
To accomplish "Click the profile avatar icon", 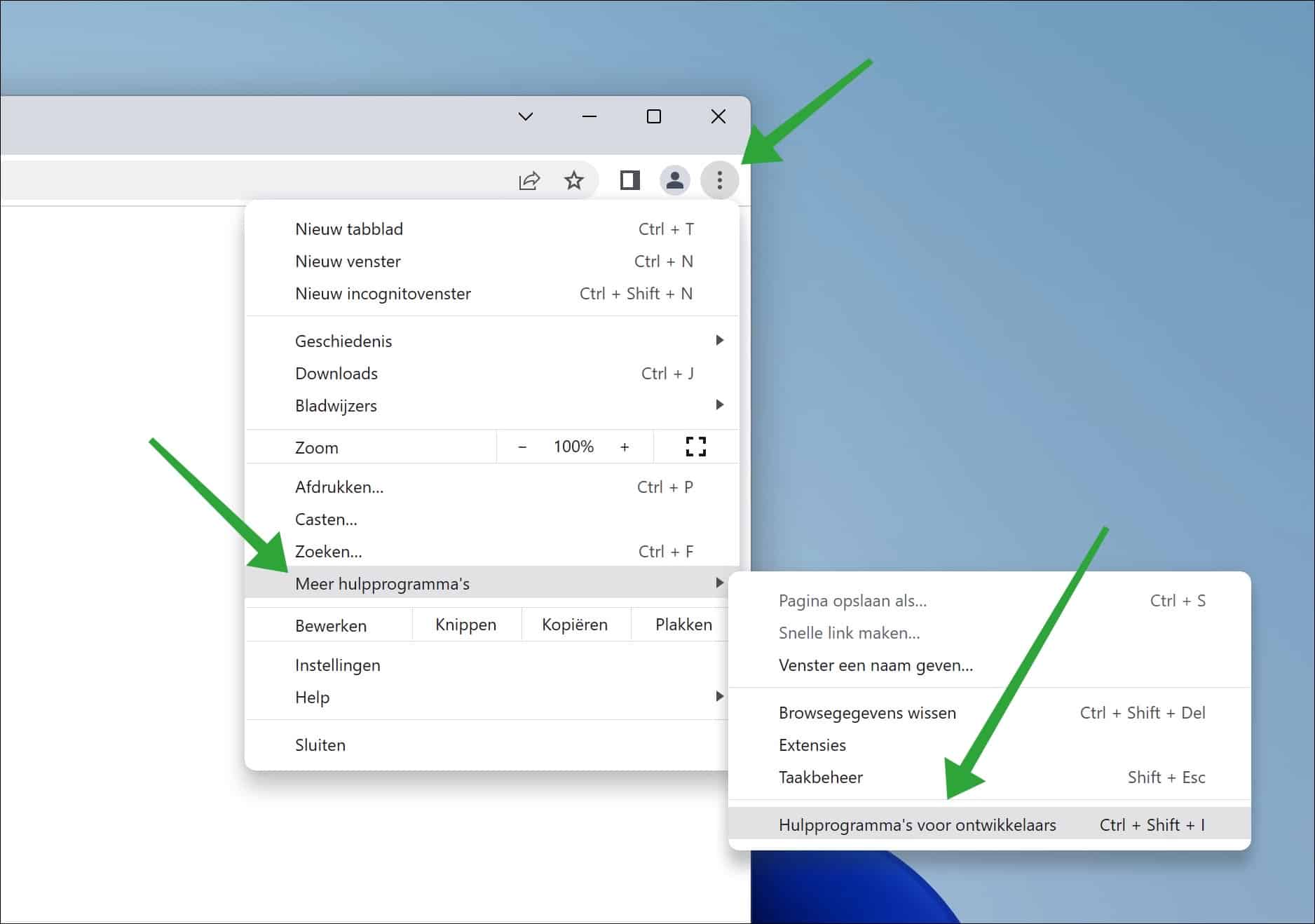I will pos(674,180).
